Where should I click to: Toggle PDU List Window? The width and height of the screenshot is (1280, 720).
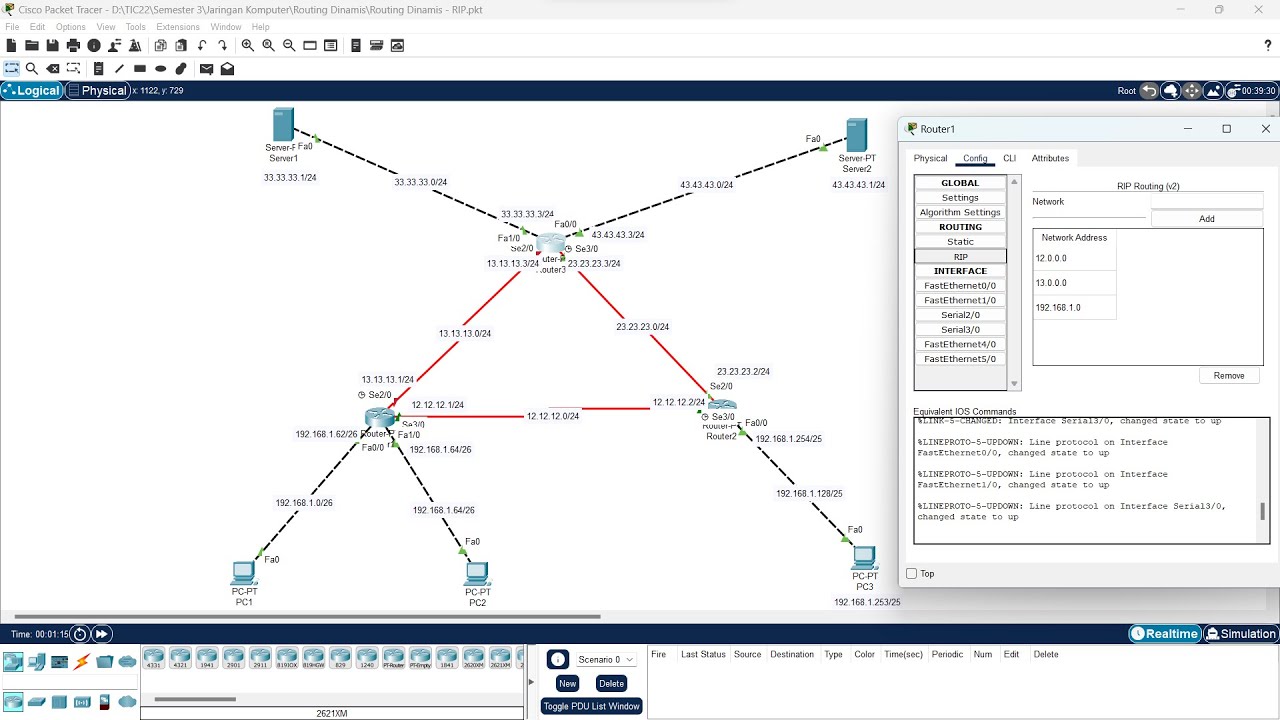(591, 706)
